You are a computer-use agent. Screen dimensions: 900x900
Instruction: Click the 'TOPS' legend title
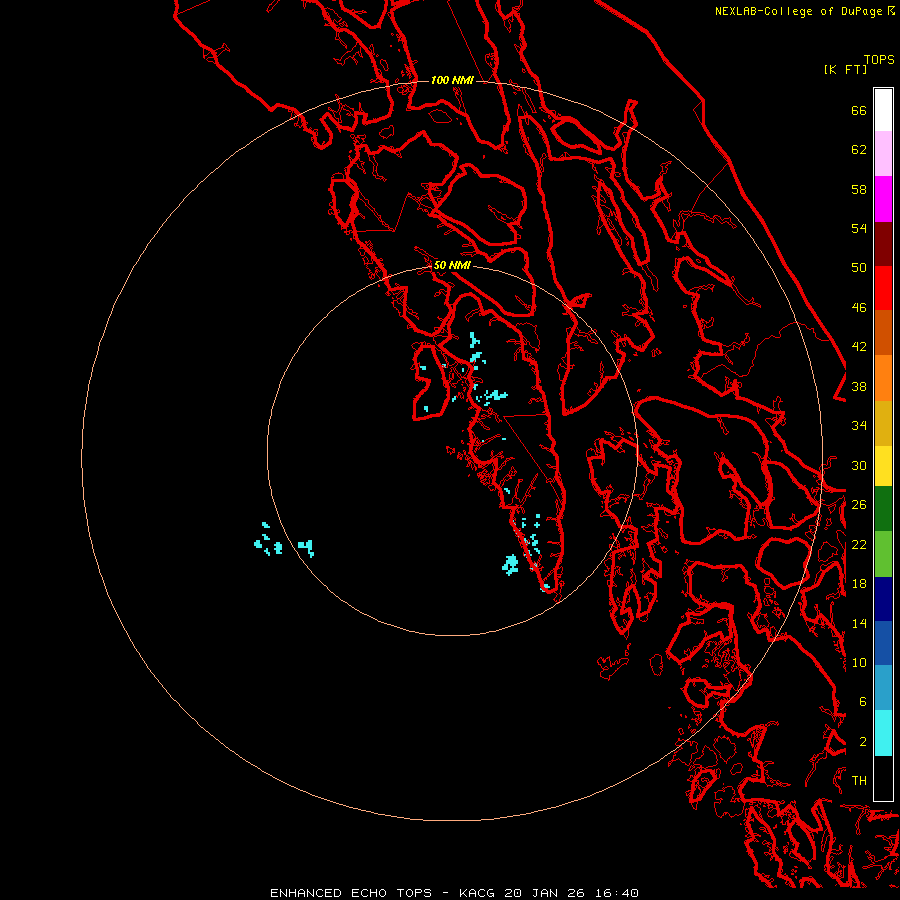coord(879,60)
